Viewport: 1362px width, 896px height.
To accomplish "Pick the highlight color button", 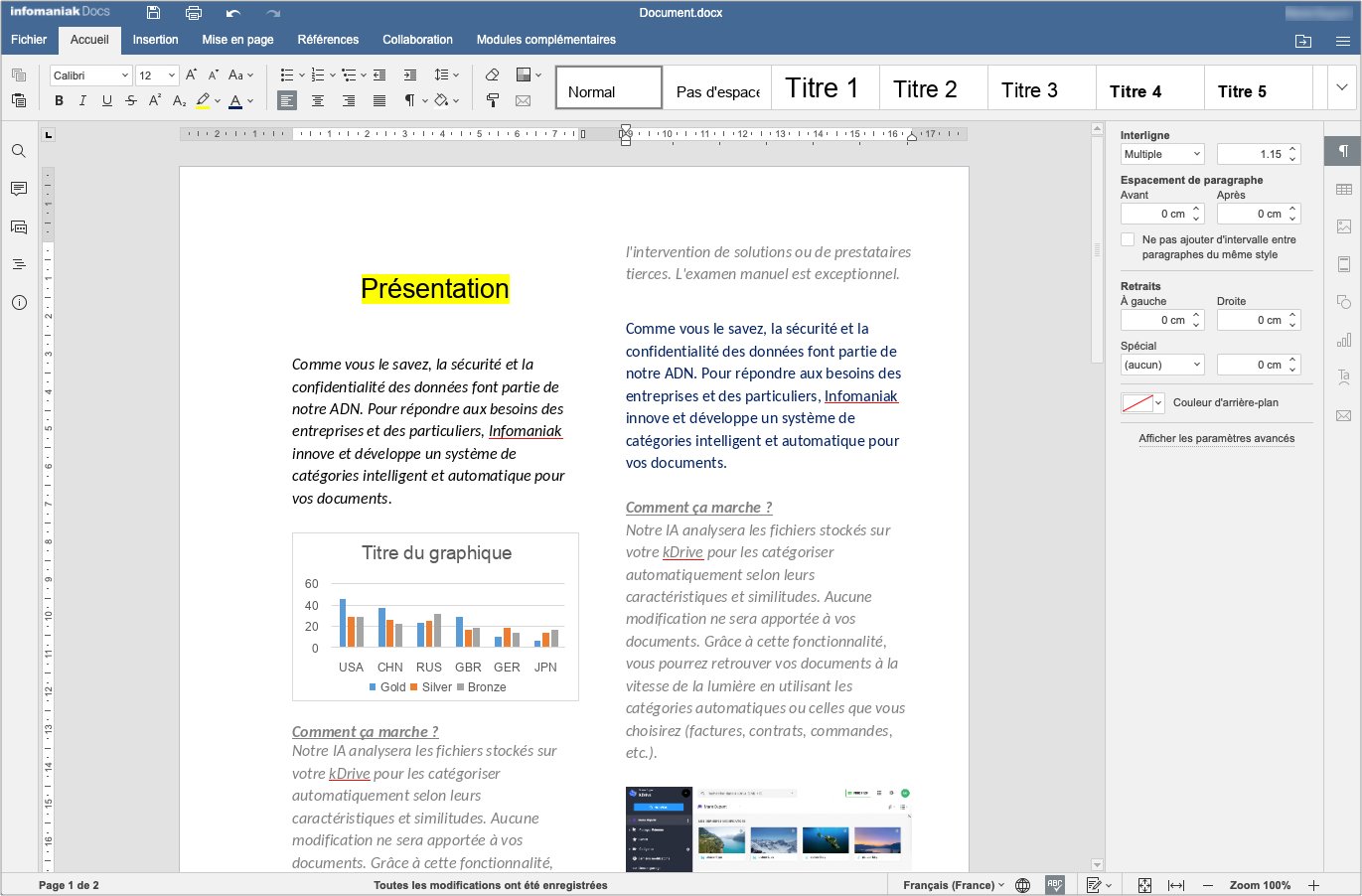I will (204, 100).
